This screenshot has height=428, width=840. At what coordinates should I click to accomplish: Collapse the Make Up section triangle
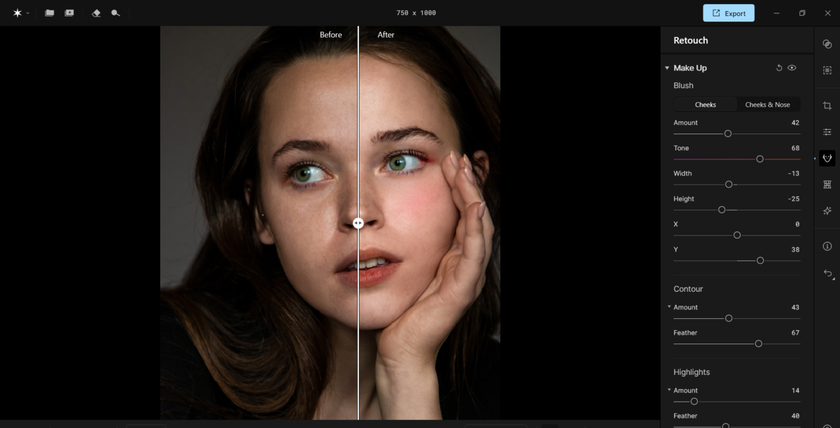667,68
